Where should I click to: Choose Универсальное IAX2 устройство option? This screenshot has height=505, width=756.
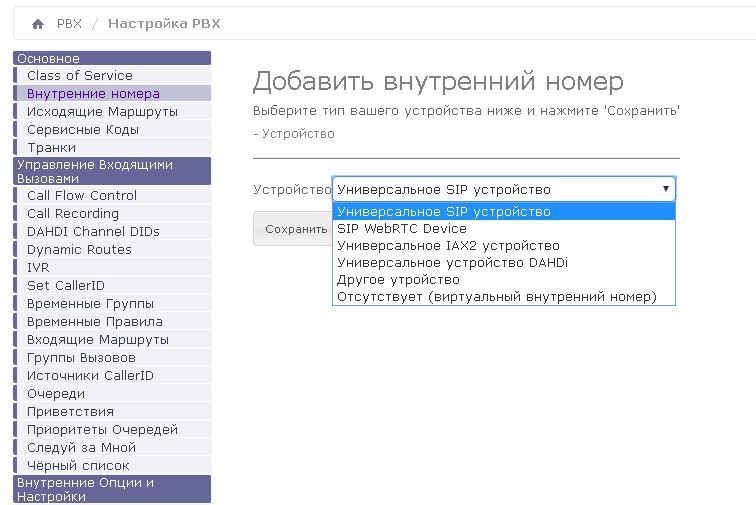pos(504,246)
